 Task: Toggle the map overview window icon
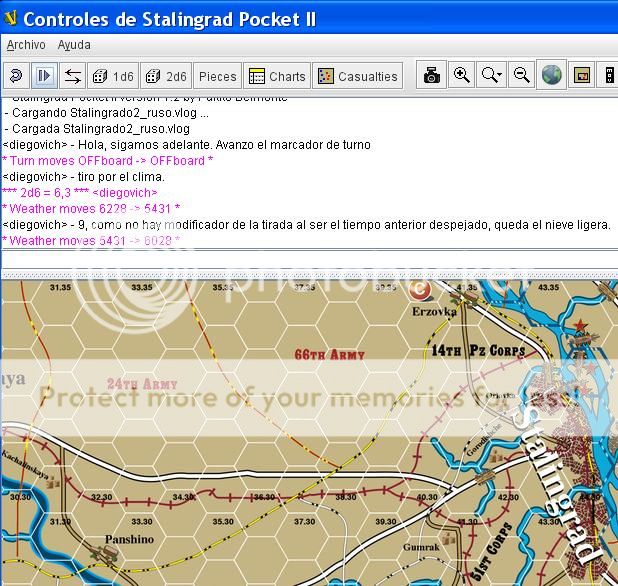pyautogui.click(x=581, y=75)
